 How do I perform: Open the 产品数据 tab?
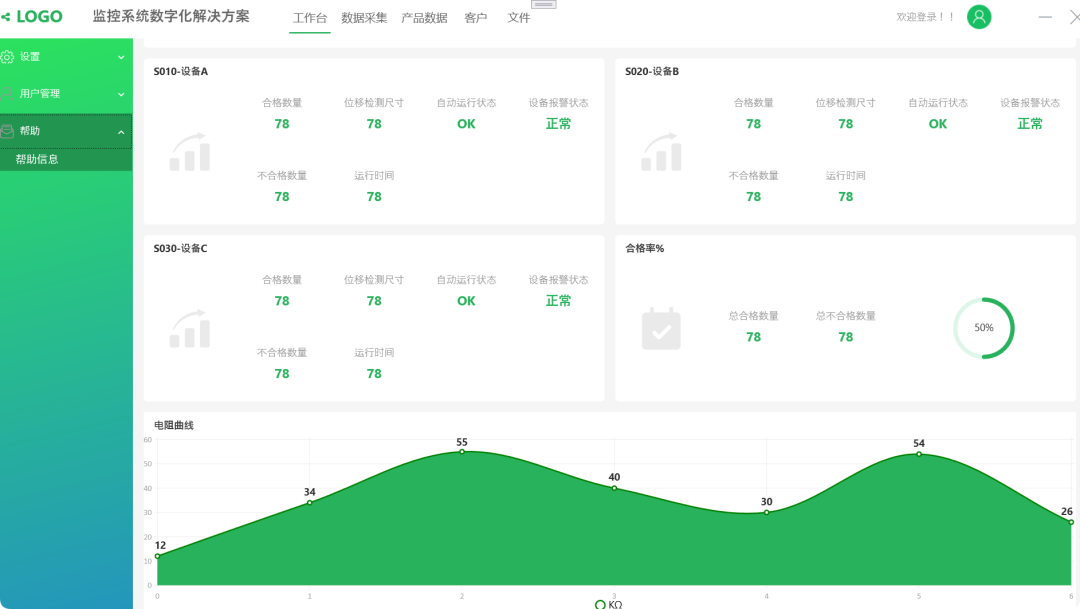[424, 17]
